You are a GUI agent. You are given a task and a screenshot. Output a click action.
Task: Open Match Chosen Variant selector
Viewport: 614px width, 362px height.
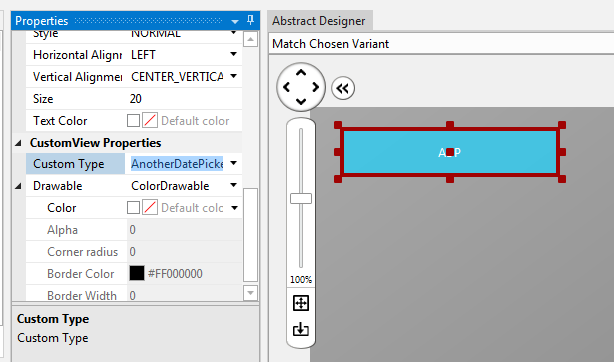click(x=441, y=43)
